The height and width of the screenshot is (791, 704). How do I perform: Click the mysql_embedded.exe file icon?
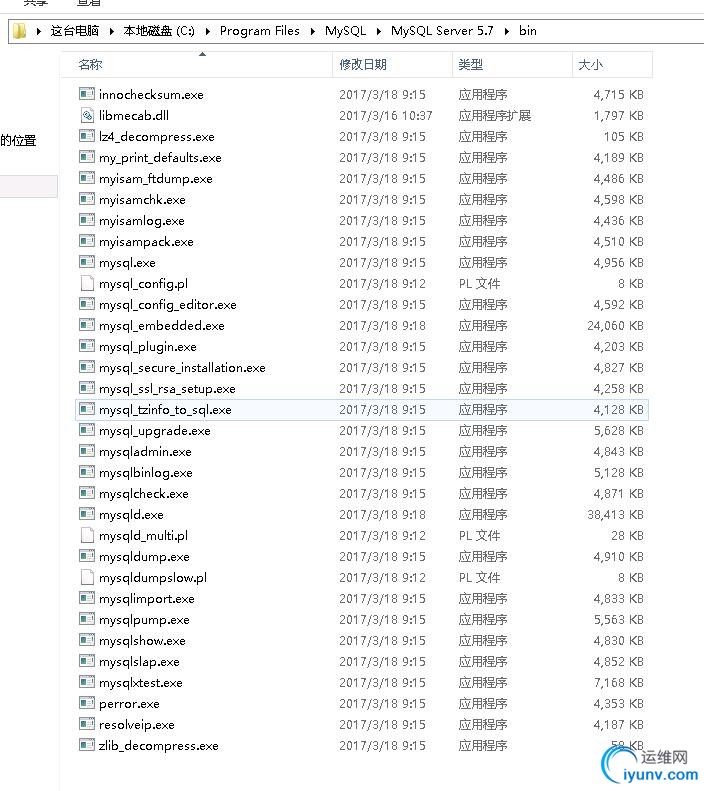87,325
